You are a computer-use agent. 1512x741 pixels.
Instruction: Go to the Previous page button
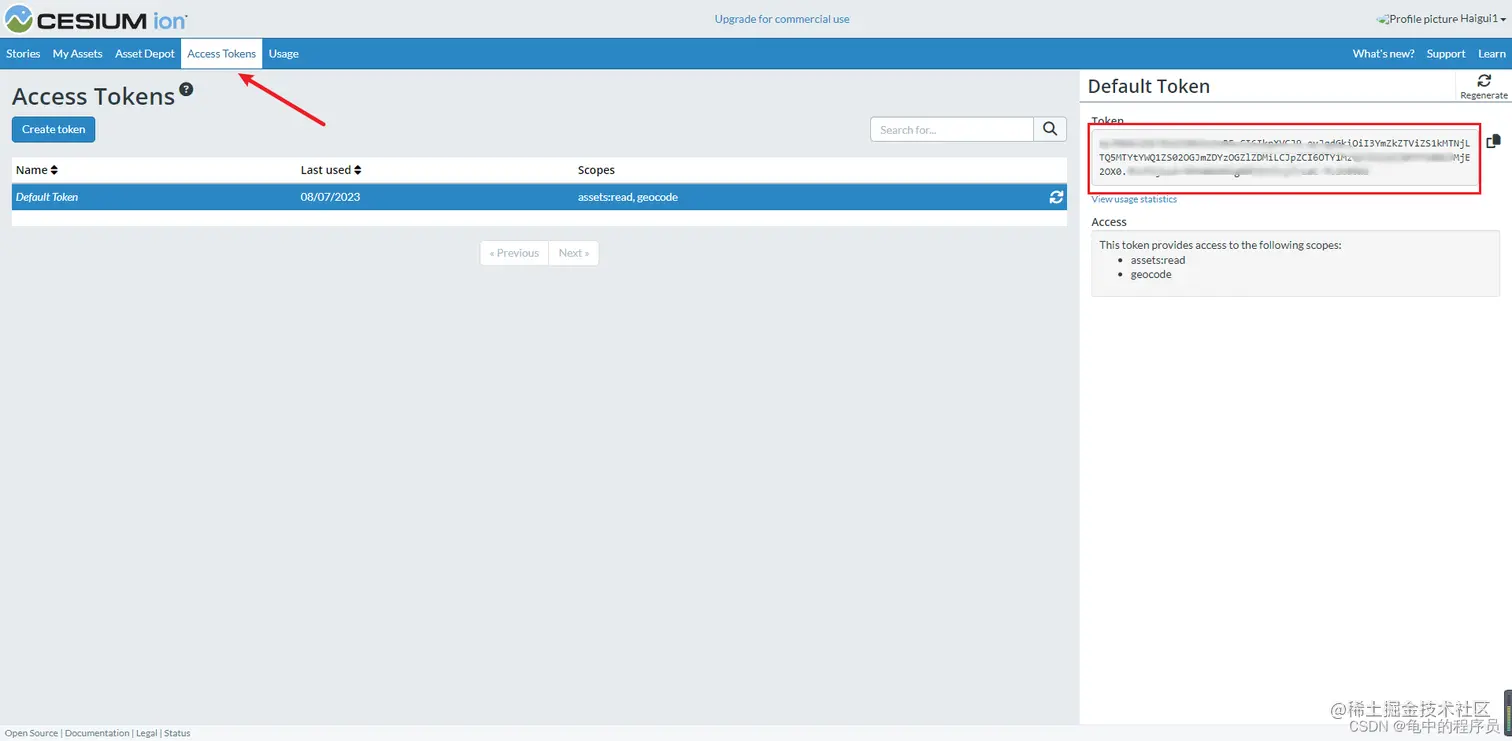pos(514,253)
